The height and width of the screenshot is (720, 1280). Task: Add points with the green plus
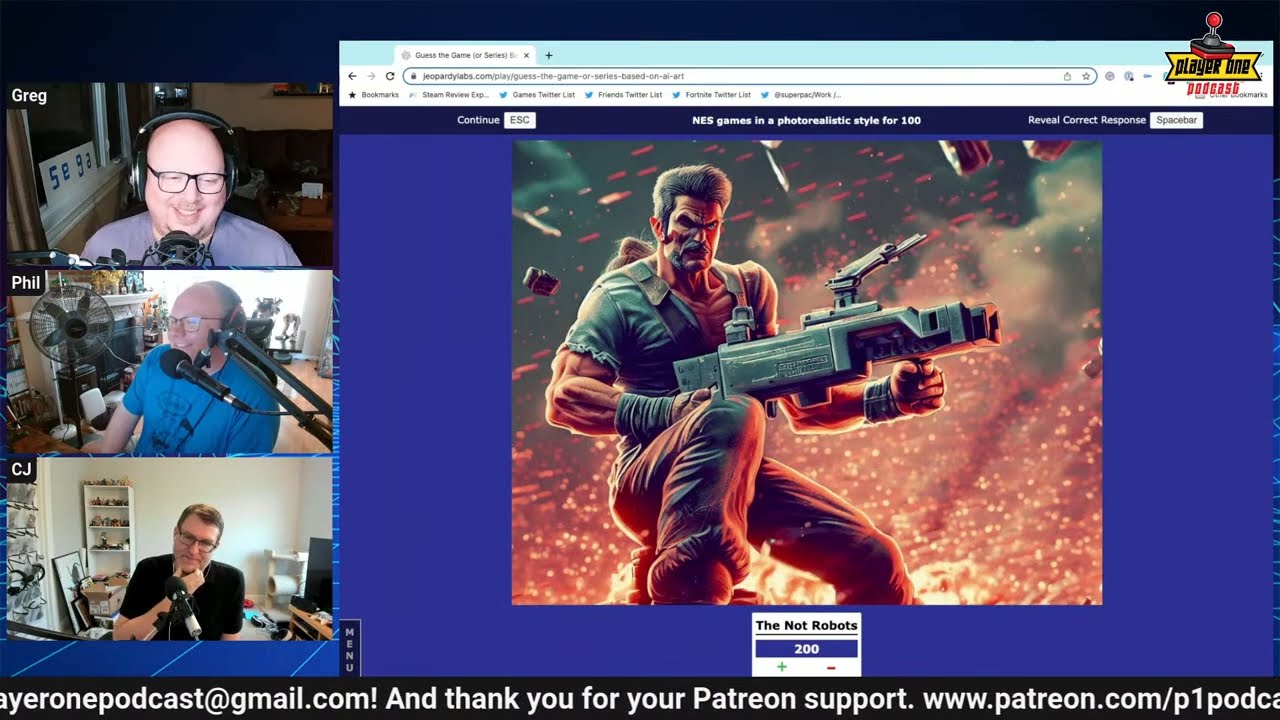pyautogui.click(x=782, y=667)
